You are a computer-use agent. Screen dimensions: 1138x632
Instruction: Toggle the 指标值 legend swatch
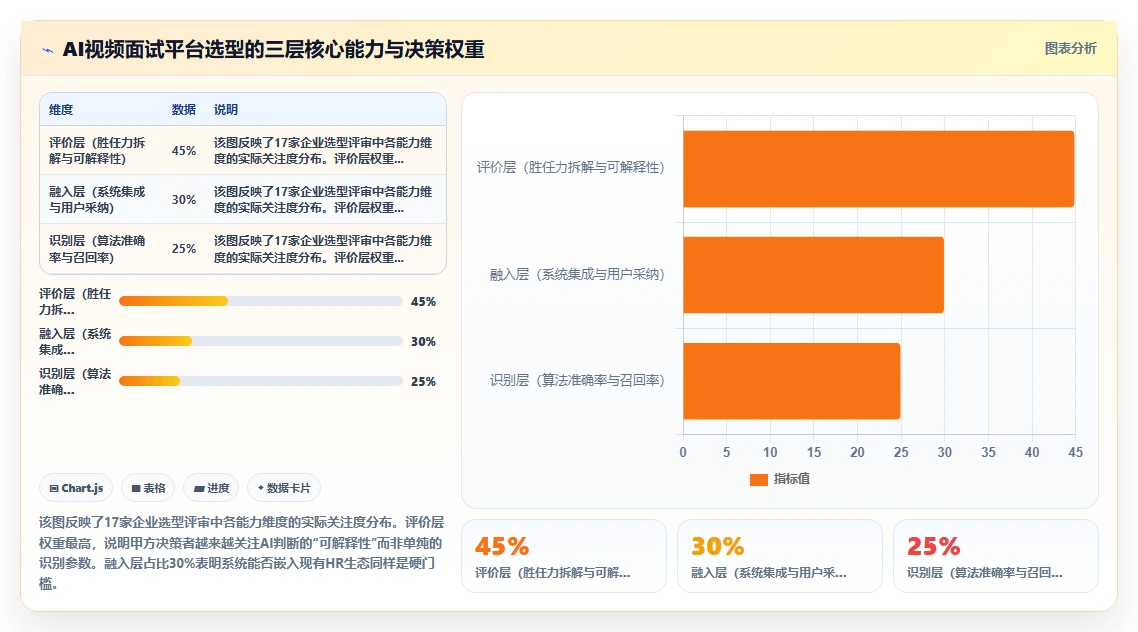[758, 480]
